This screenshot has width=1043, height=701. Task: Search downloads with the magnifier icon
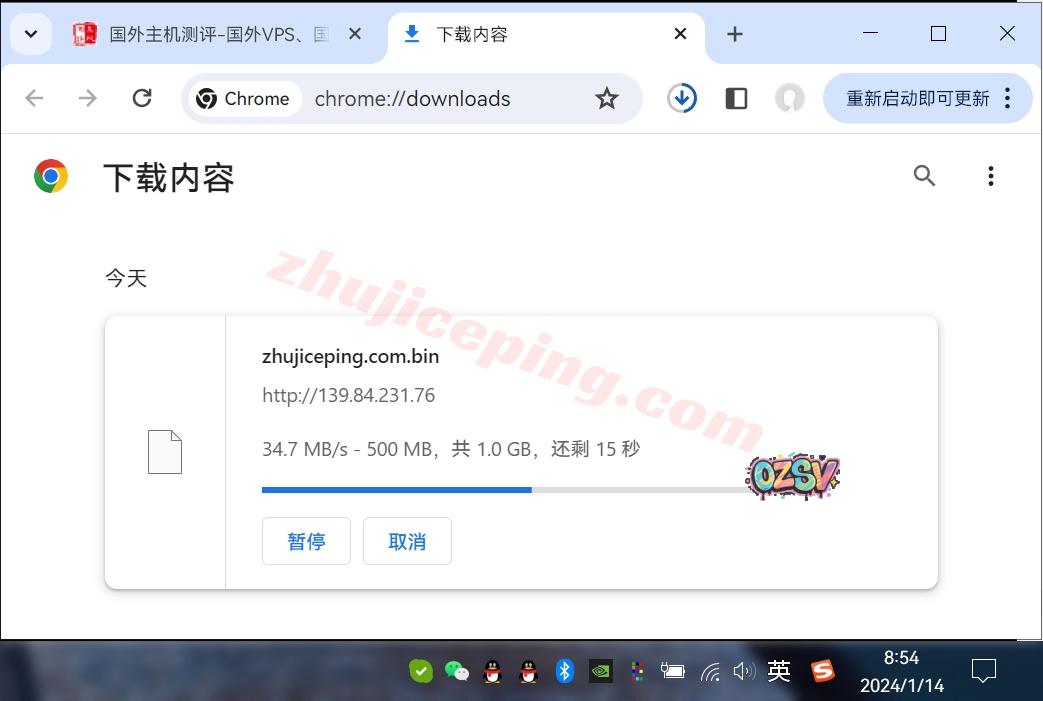click(x=924, y=177)
